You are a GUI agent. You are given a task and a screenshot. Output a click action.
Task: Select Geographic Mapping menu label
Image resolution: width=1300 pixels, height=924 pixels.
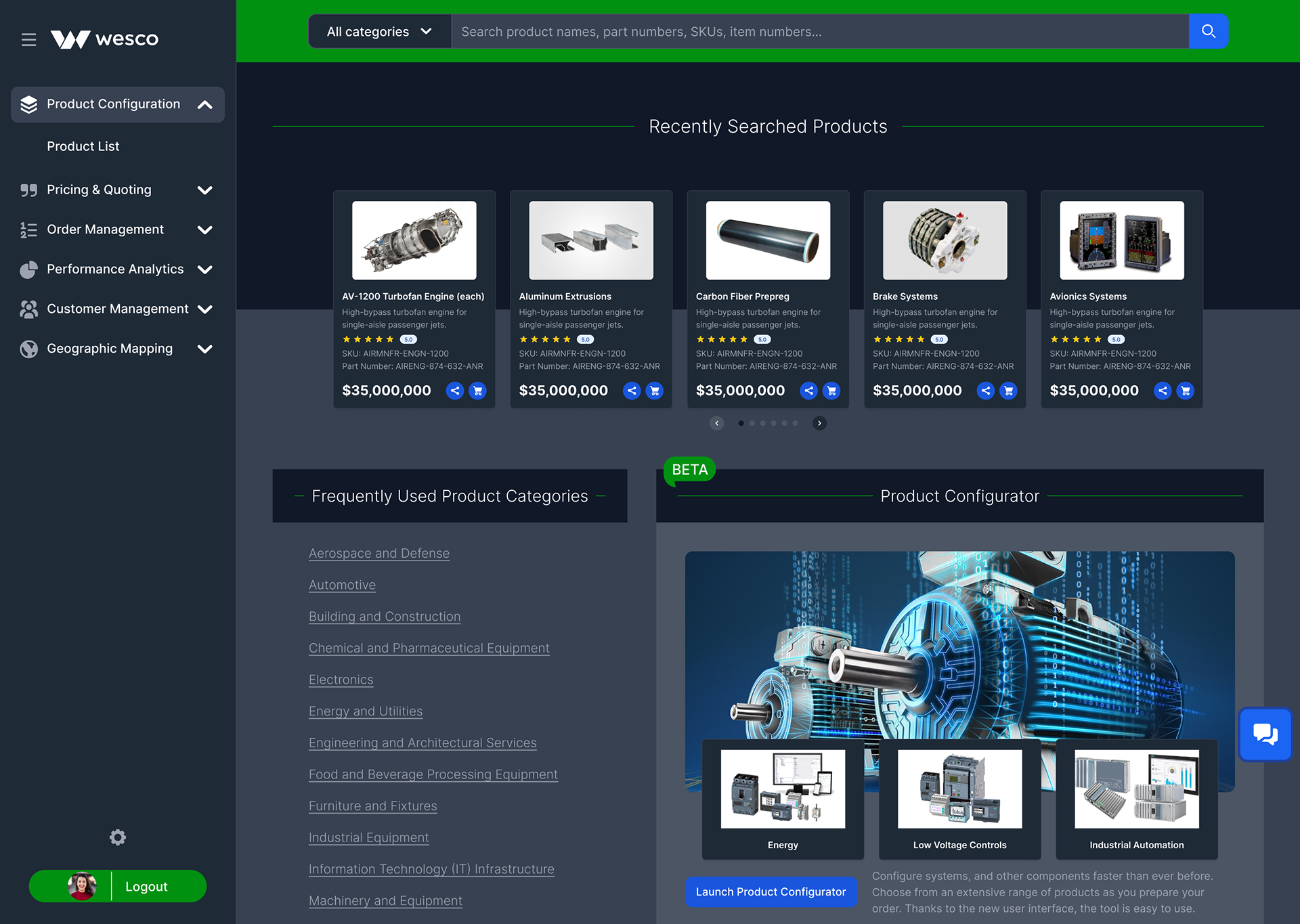coord(110,349)
